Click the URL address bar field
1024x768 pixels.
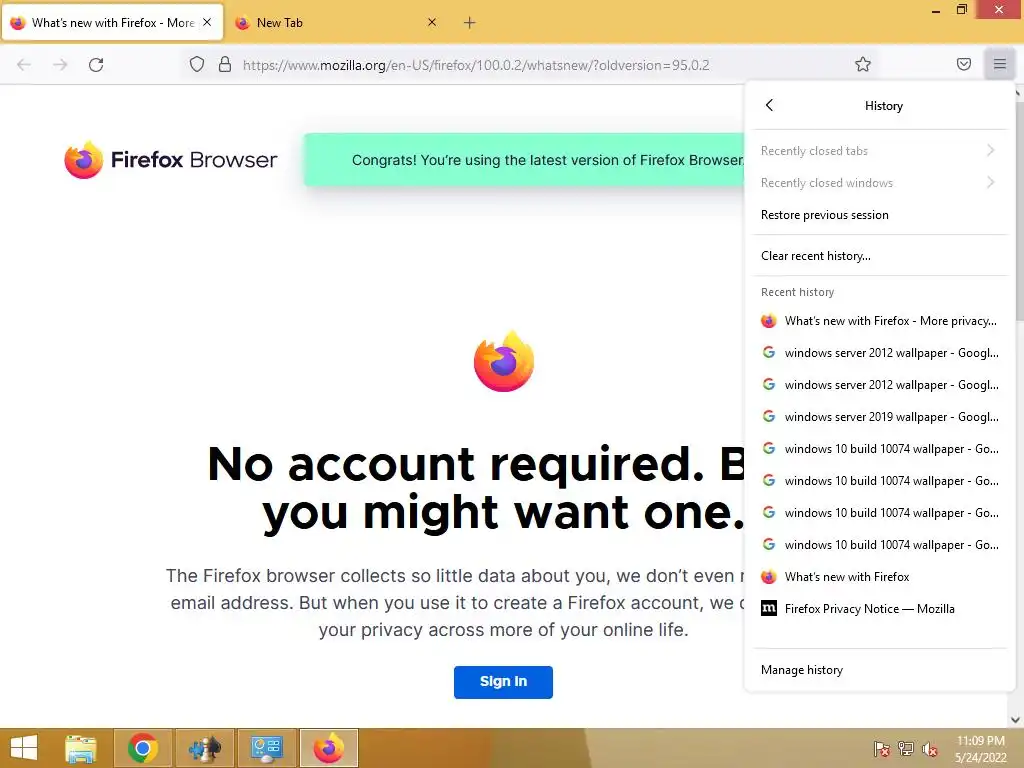point(532,65)
